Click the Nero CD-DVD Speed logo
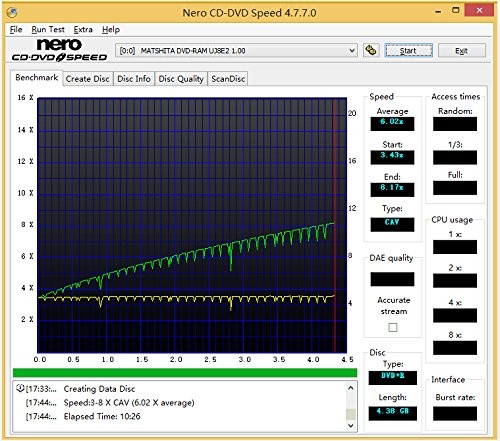 click(x=59, y=50)
